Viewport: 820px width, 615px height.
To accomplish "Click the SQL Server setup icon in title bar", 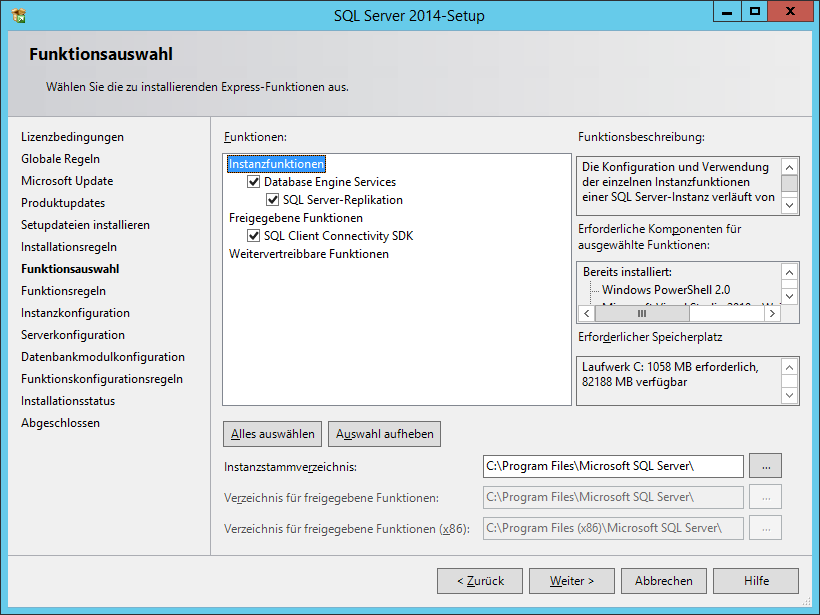I will [x=18, y=15].
